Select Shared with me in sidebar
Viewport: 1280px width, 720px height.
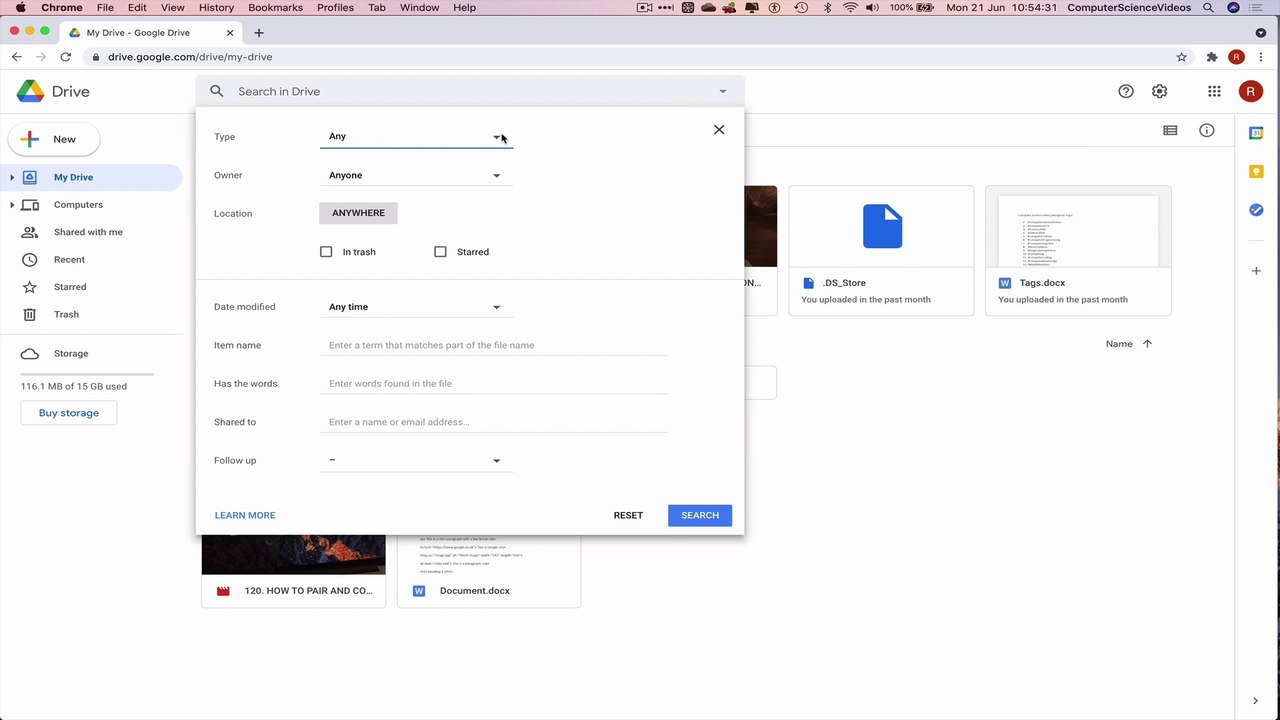click(x=88, y=232)
